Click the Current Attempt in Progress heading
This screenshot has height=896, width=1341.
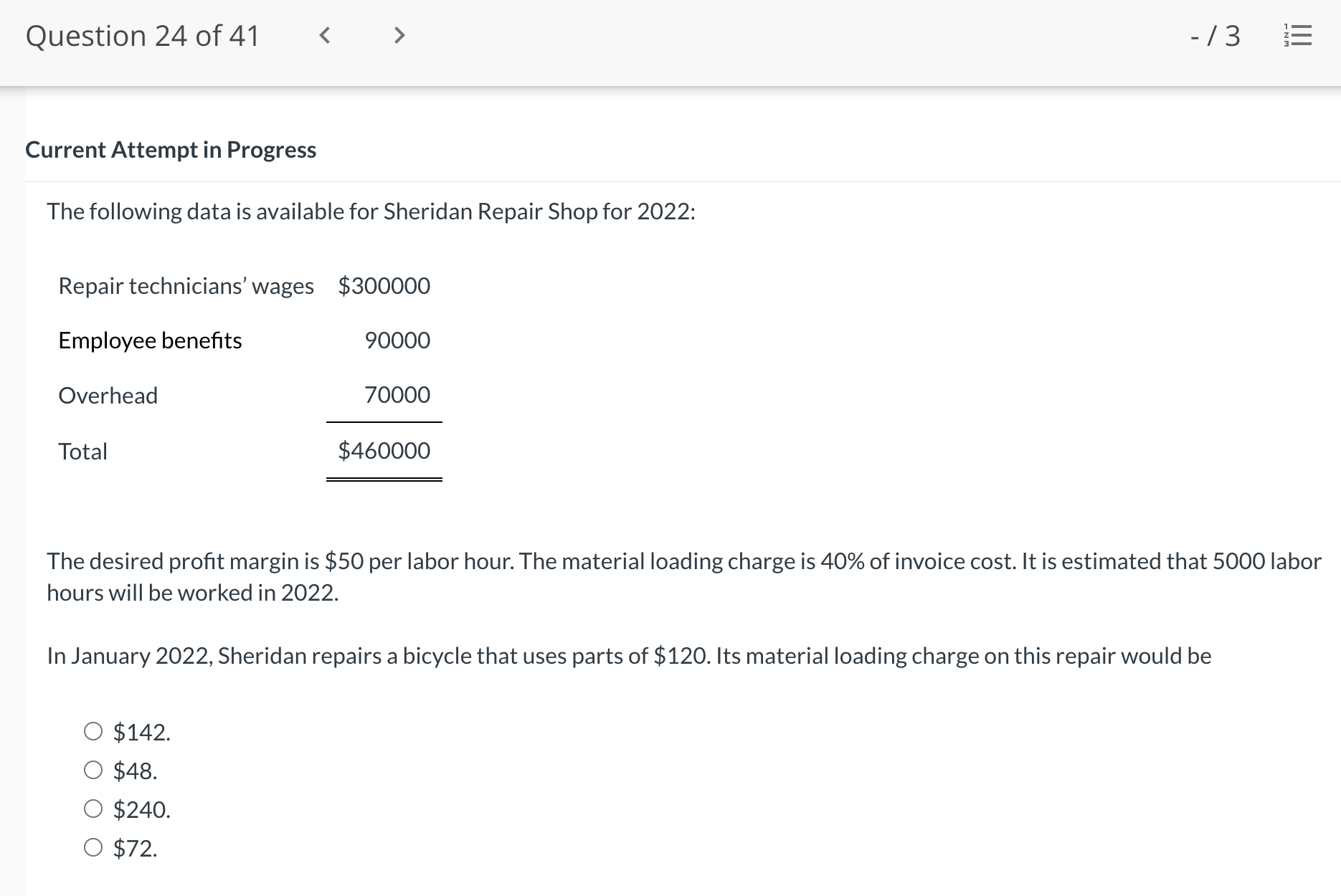point(170,150)
